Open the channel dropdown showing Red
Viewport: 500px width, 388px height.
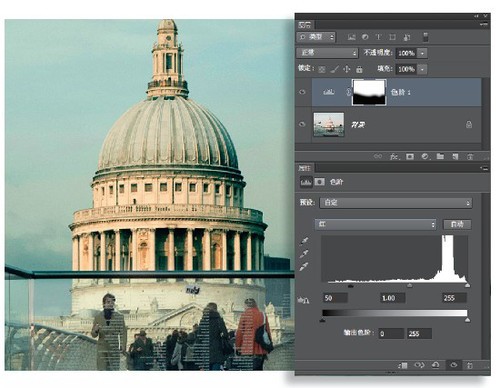point(375,224)
